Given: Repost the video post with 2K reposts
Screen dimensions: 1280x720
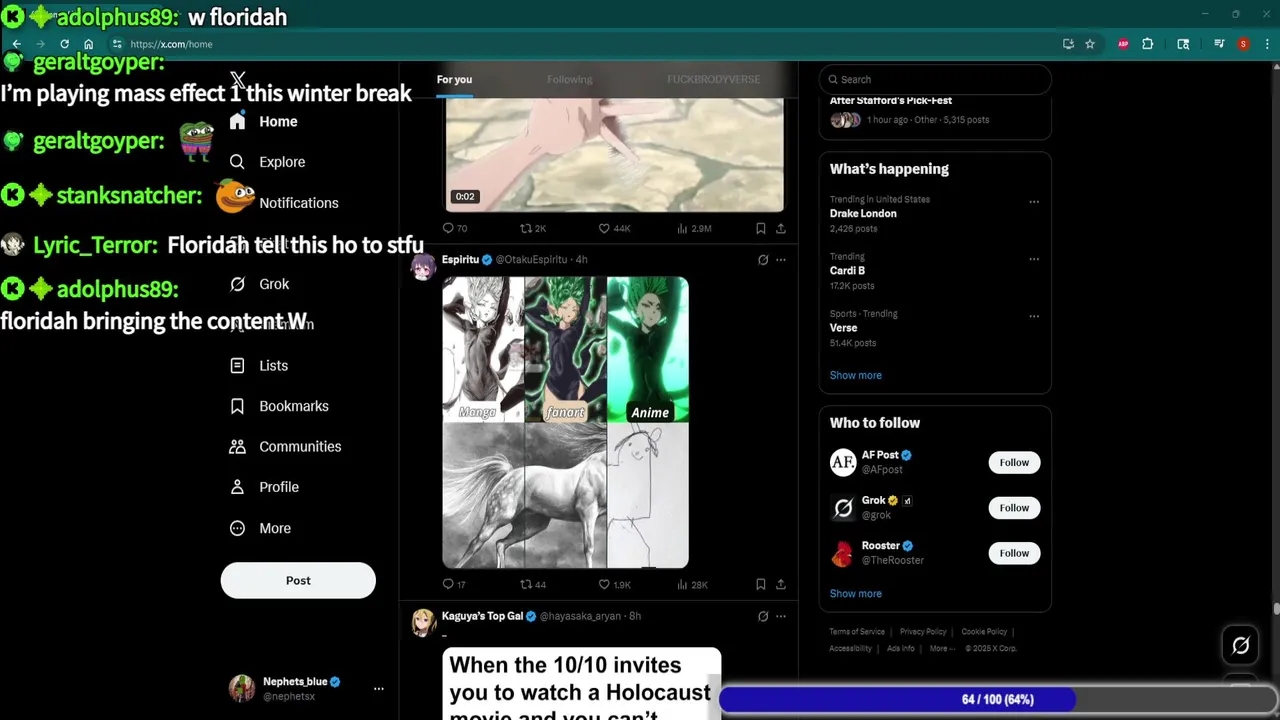Looking at the screenshot, I should point(532,228).
